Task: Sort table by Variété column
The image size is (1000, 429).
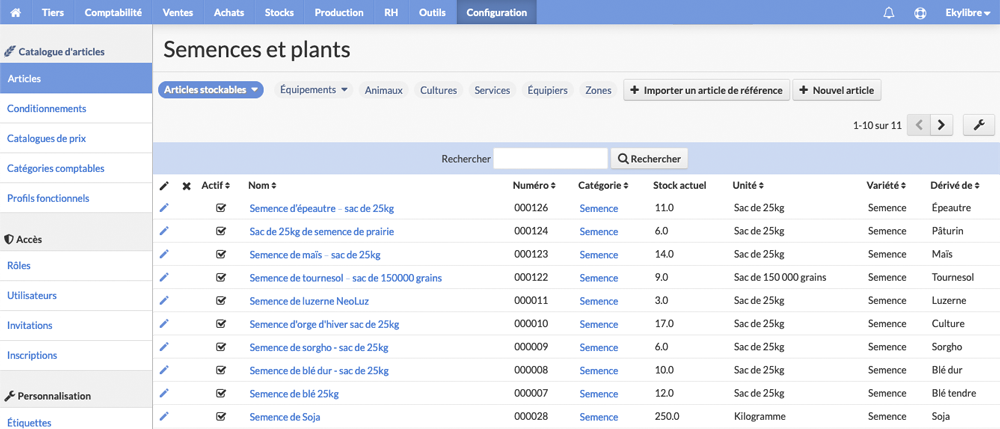Action: 886,185
